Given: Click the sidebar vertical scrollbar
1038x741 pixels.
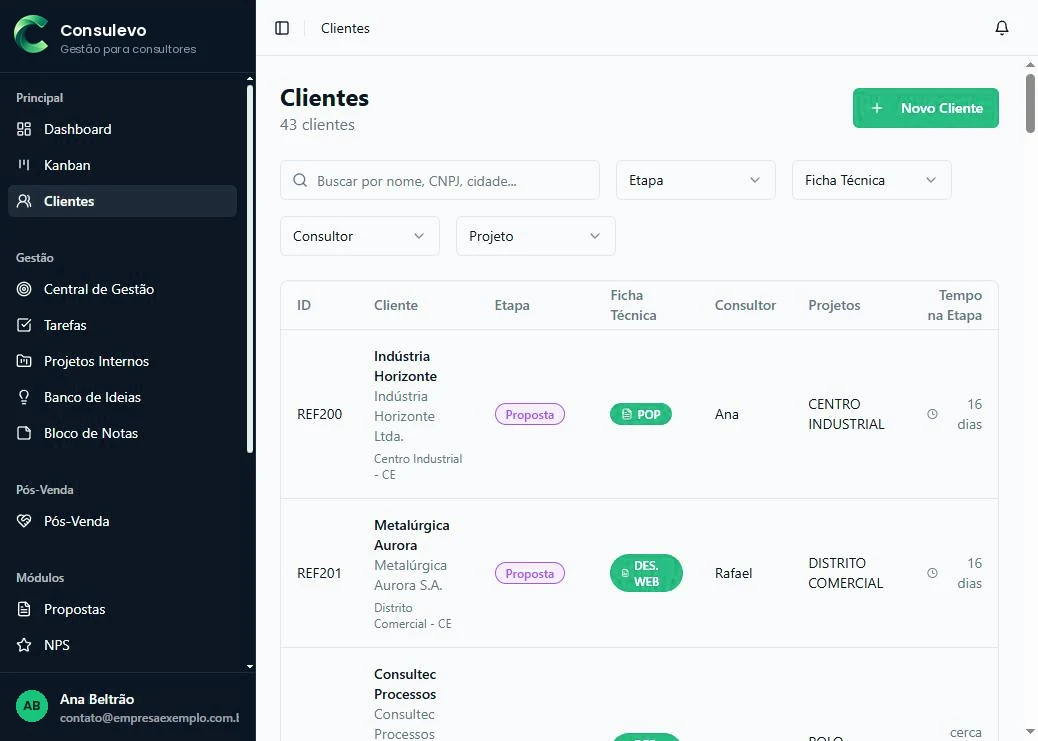Looking at the screenshot, I should point(250,268).
